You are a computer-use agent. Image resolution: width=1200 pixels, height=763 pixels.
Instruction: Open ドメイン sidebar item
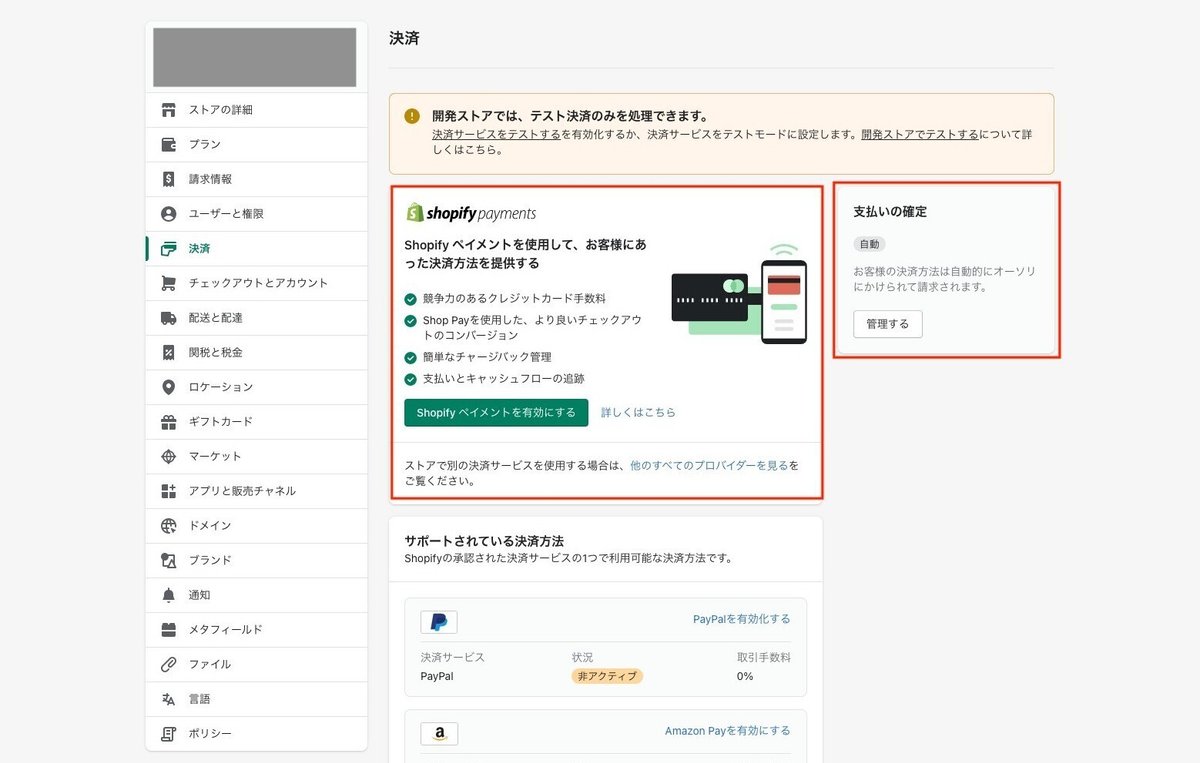(256, 526)
